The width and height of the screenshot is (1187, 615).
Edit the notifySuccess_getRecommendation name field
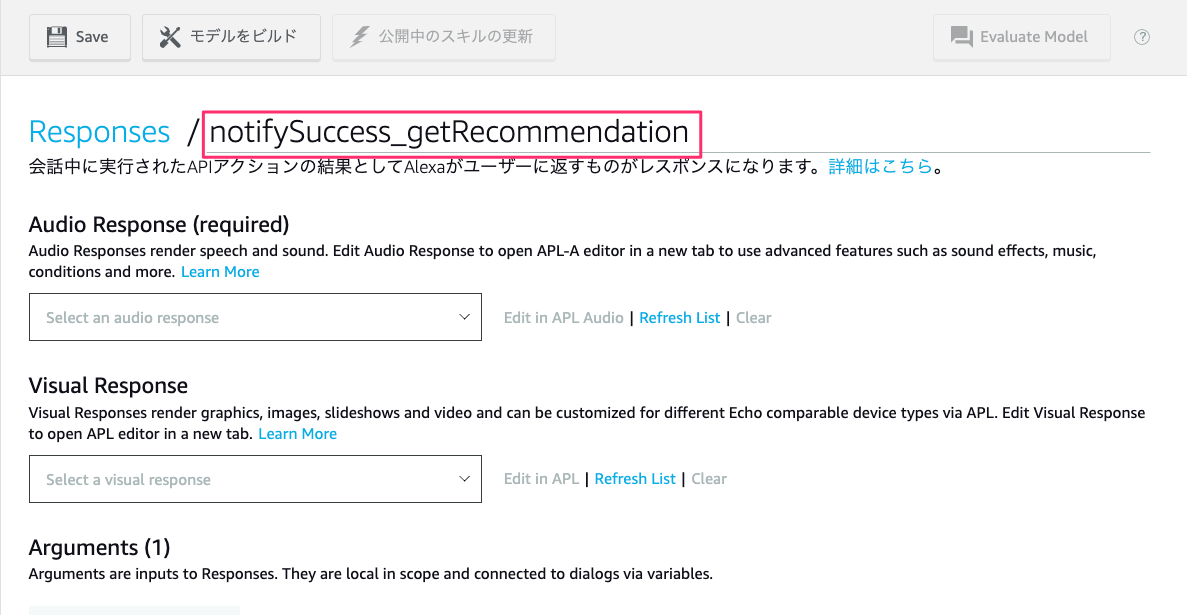point(453,133)
